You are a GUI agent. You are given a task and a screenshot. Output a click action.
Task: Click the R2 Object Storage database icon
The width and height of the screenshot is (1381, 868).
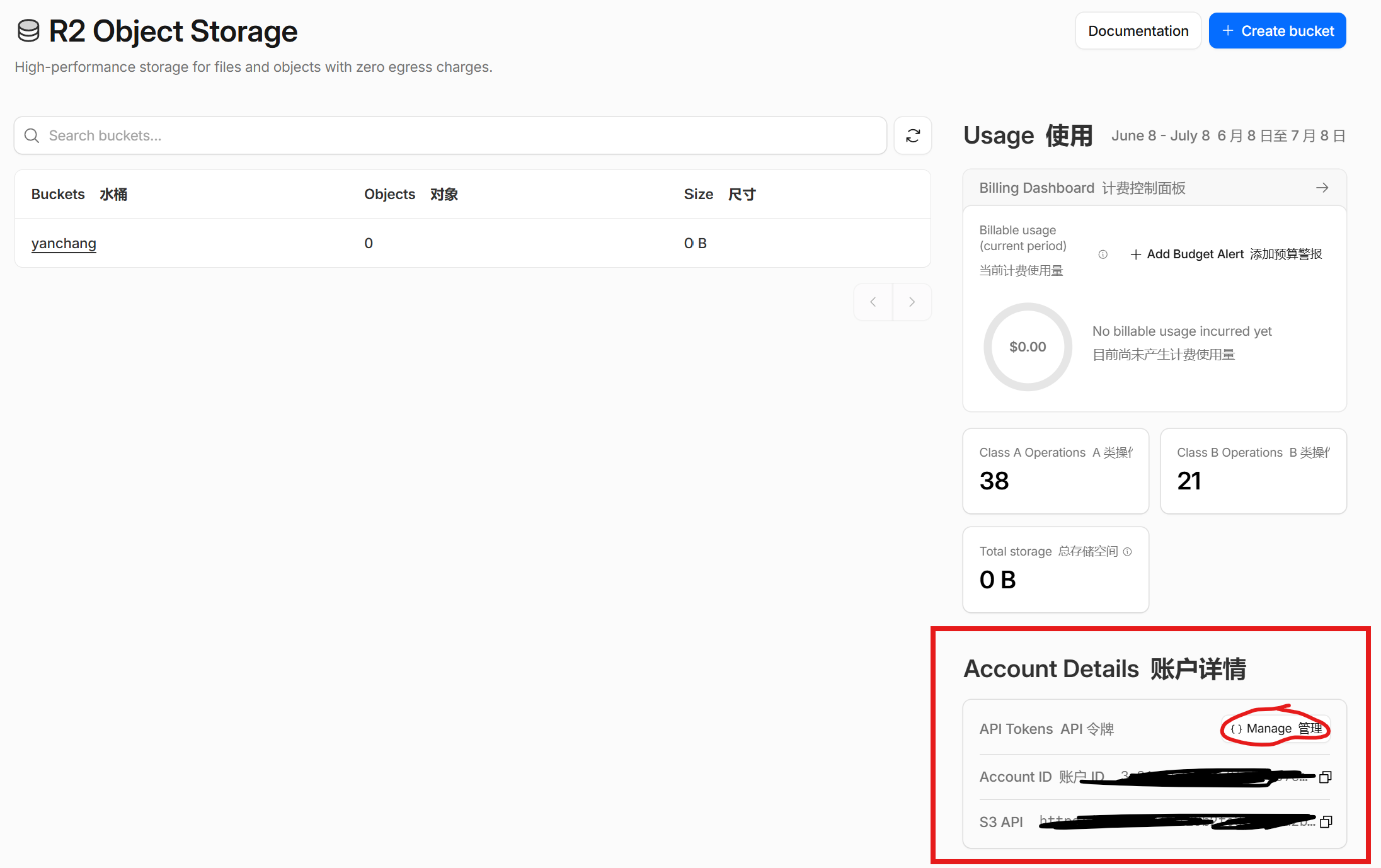[28, 31]
